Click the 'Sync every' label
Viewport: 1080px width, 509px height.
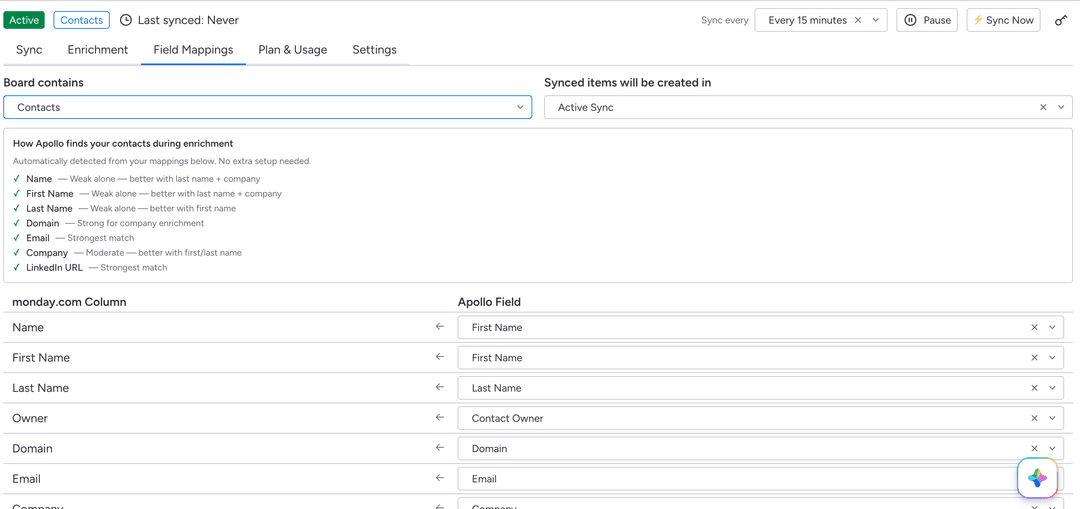pyautogui.click(x=725, y=21)
